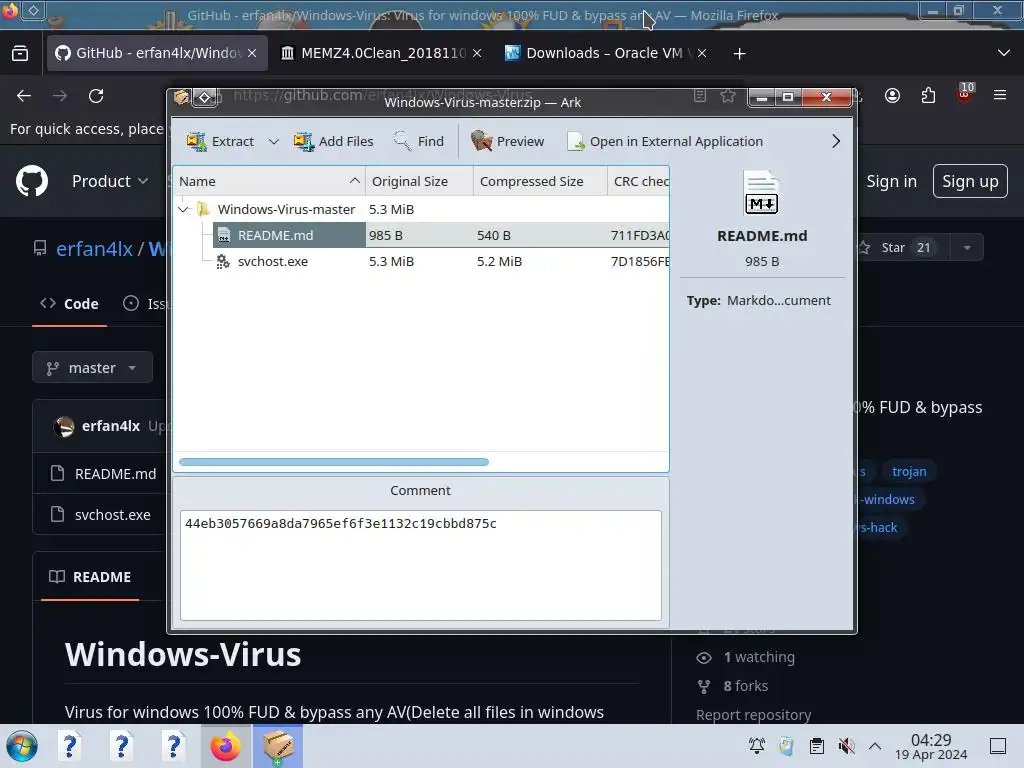The height and width of the screenshot is (768, 1024).
Task: Click Ark package icon in taskbar
Action: pos(278,746)
